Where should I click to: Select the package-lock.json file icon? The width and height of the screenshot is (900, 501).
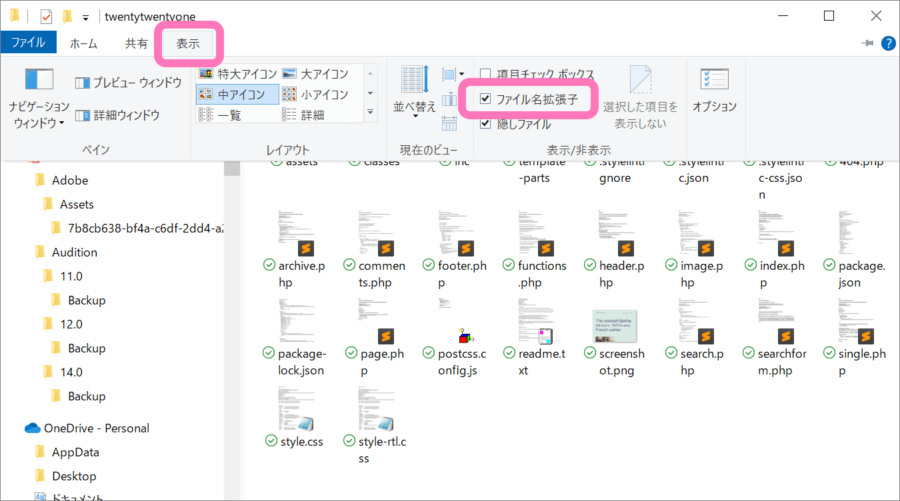[x=296, y=321]
